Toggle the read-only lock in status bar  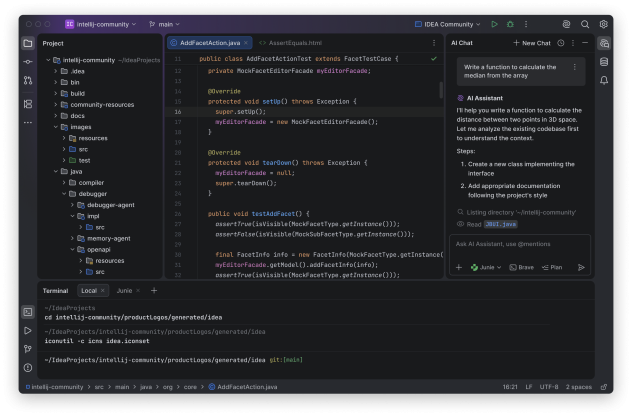(603, 385)
